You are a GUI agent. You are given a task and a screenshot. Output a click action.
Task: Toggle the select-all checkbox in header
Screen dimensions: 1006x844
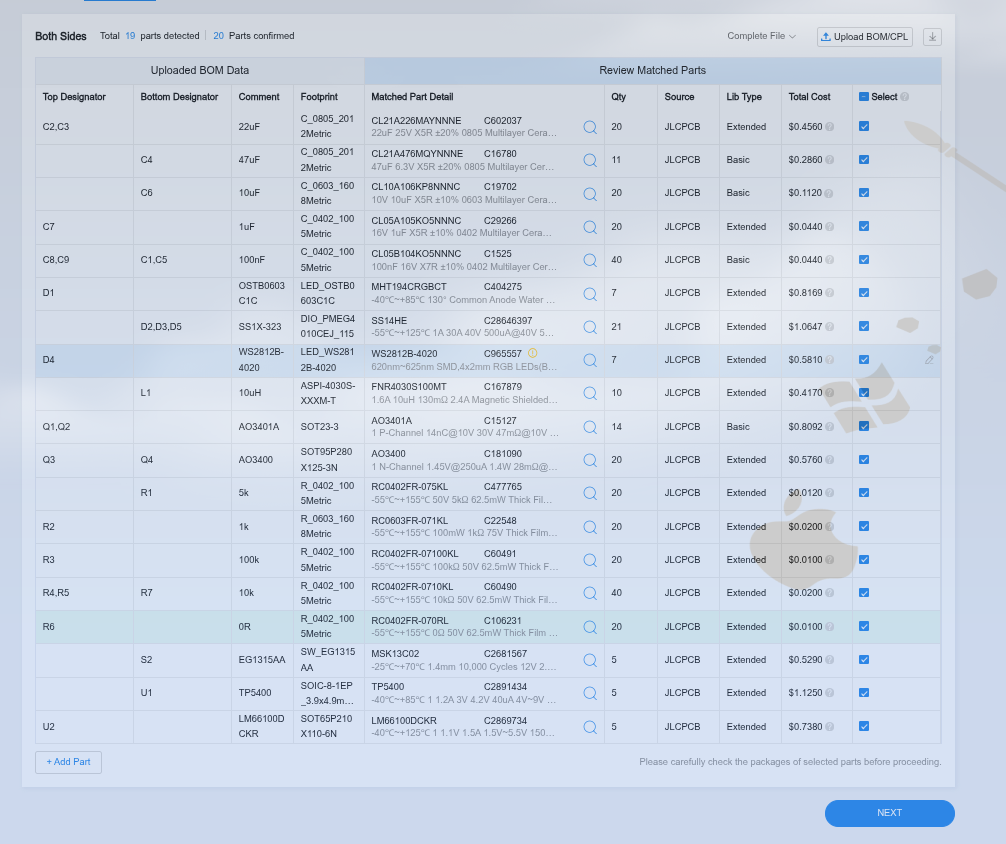click(864, 97)
